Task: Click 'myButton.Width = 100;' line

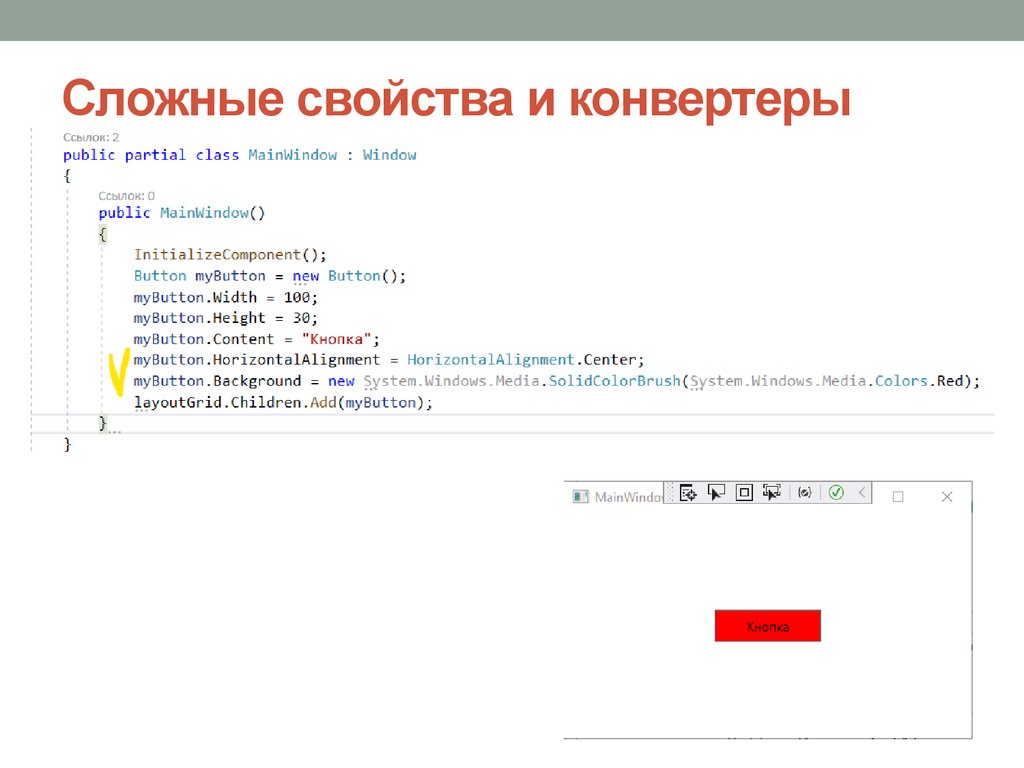Action: click(x=225, y=297)
